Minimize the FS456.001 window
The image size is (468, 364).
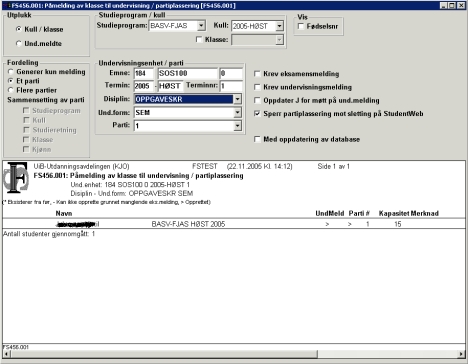443,6
